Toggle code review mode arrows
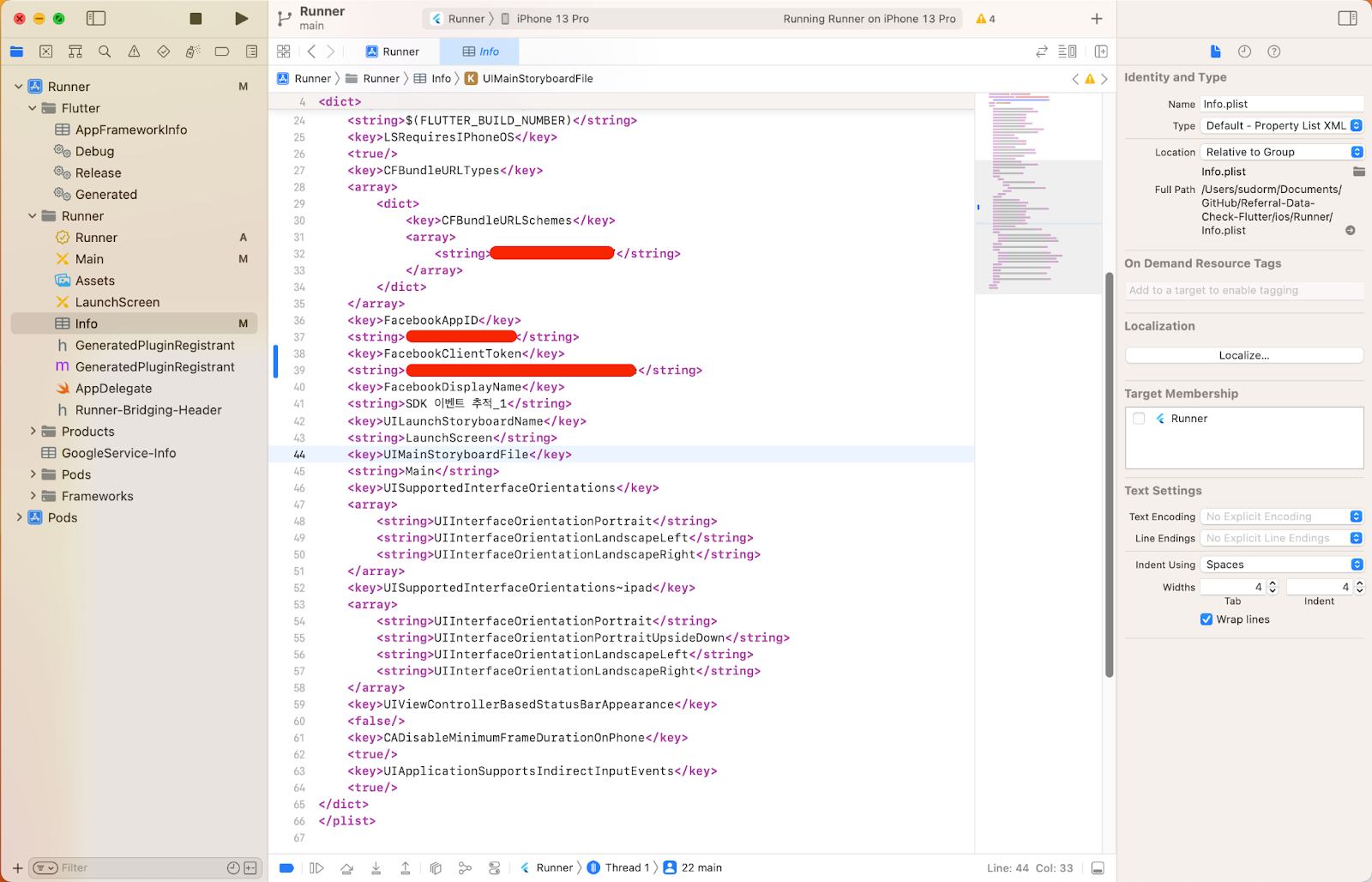Viewport: 1372px width, 882px height. coord(1042,51)
